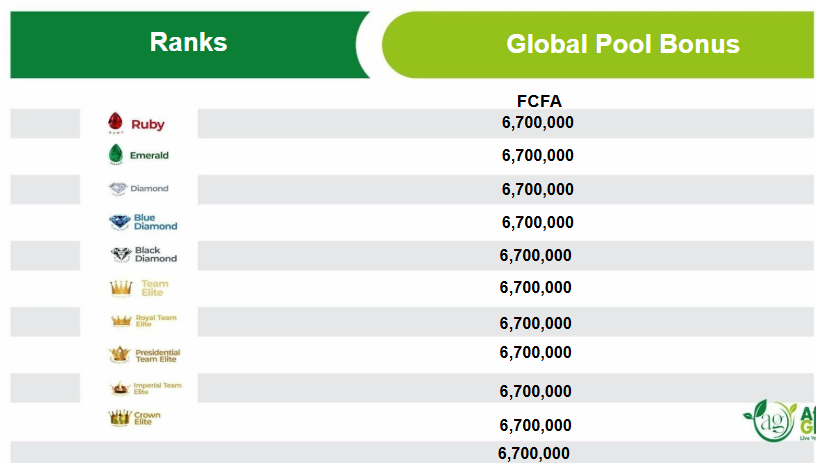816x463 pixels.
Task: Click the Blue Diamond gem icon
Action: tap(119, 221)
